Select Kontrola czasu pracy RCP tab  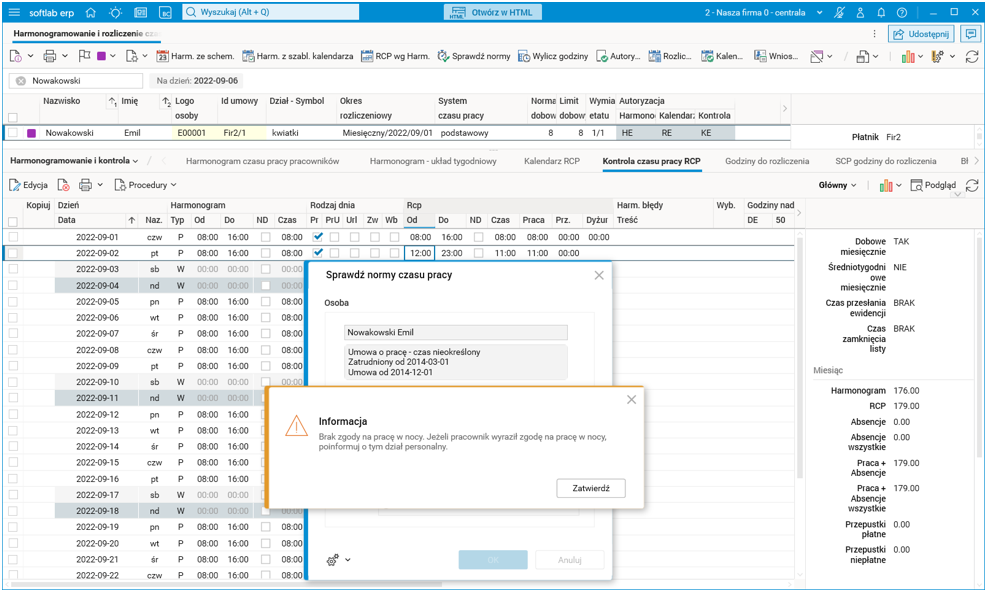[652, 161]
